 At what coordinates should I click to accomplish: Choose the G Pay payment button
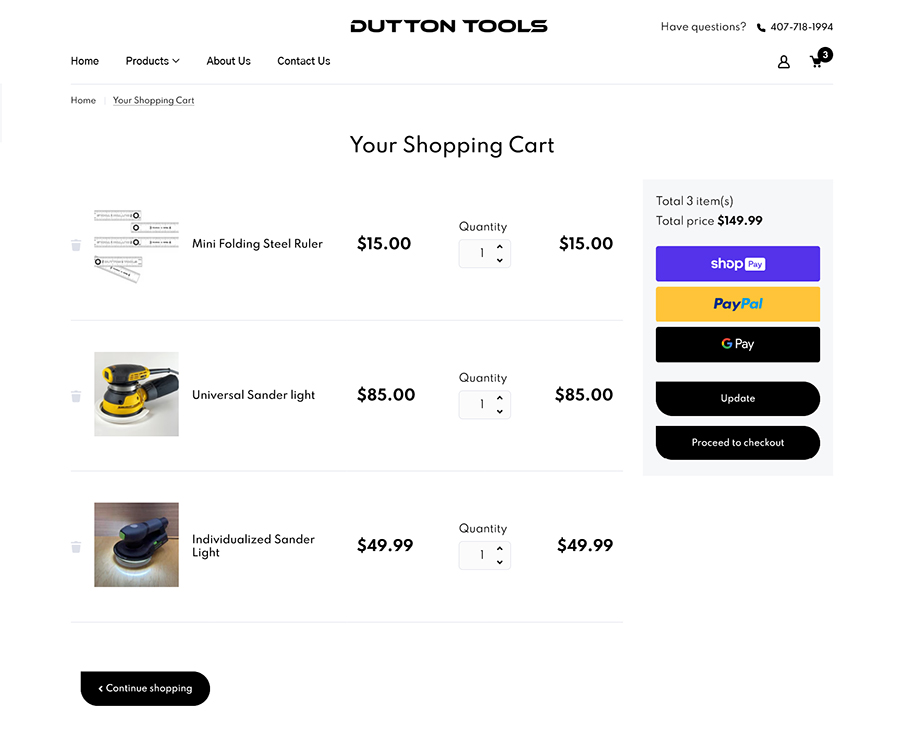[x=737, y=344]
